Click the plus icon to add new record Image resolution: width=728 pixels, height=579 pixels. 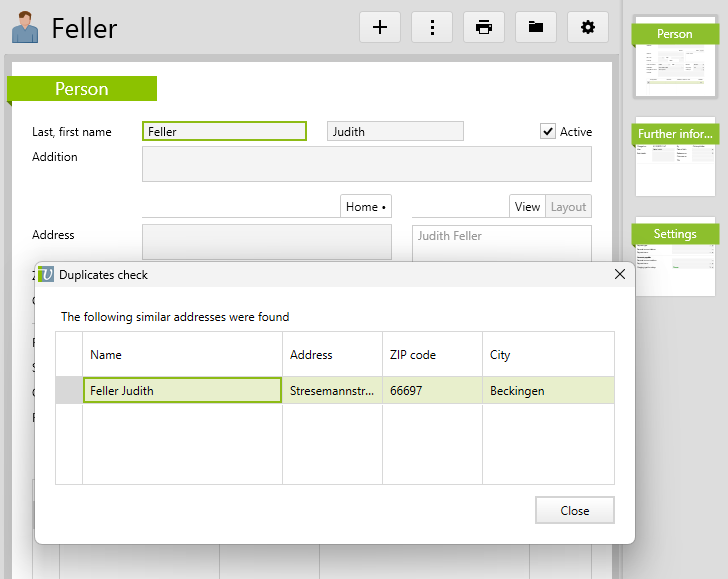tap(380, 27)
